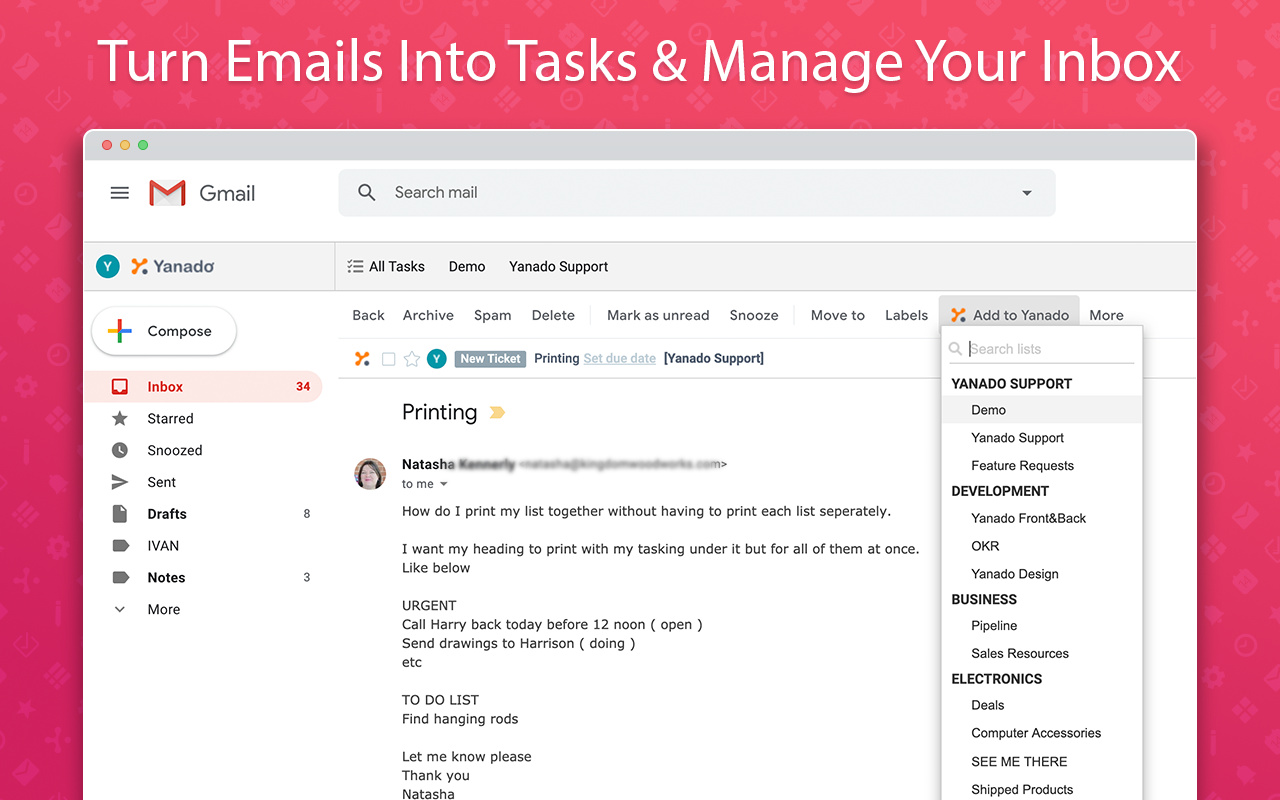
Task: Click the All Tasks checklist icon
Action: pos(355,266)
